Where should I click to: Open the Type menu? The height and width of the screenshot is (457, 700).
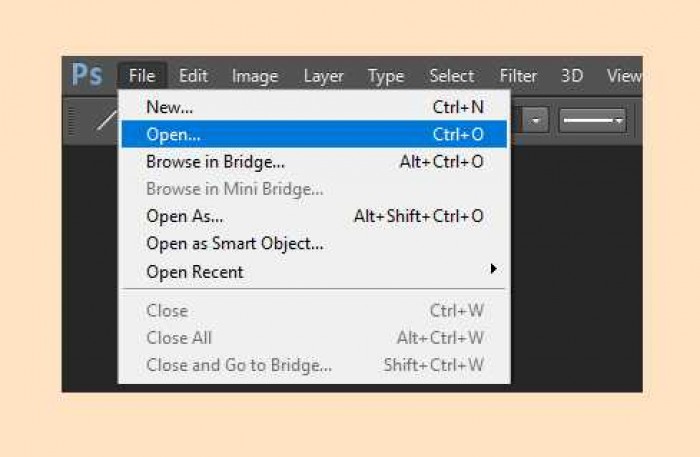click(x=386, y=76)
